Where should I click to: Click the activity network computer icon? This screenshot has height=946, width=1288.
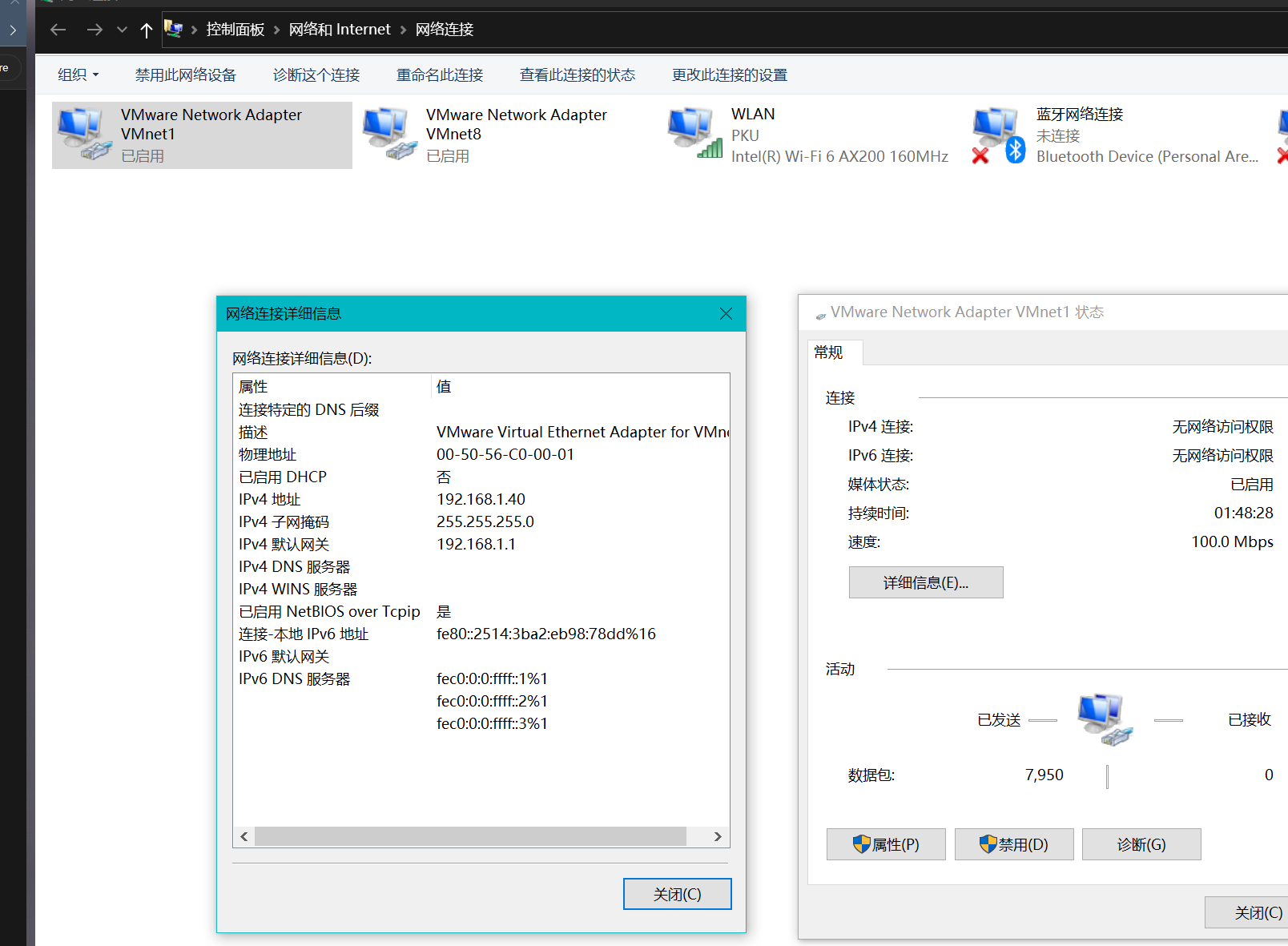click(1105, 719)
